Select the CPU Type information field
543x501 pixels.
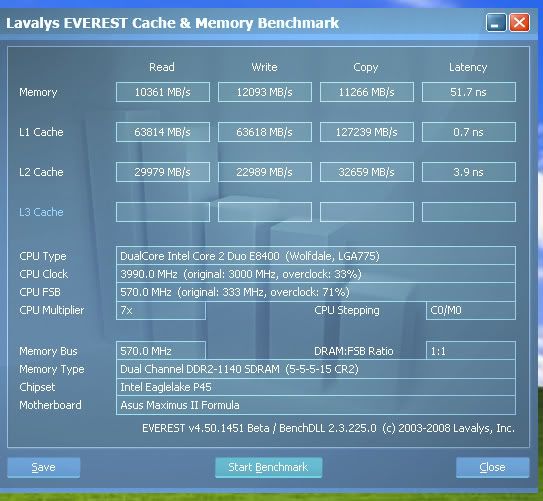coord(315,256)
